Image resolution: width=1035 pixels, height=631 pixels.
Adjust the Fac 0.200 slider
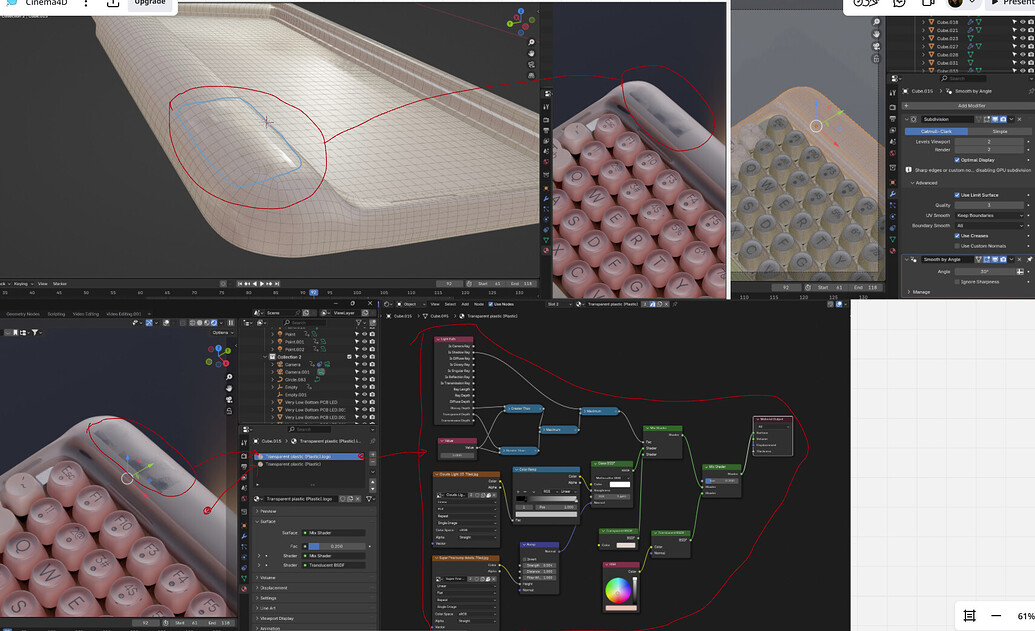pyautogui.click(x=336, y=547)
